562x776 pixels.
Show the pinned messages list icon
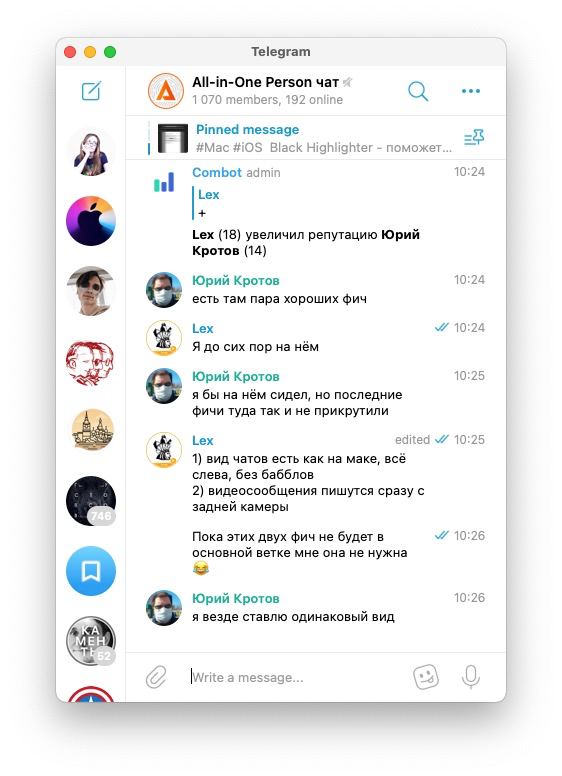pos(474,137)
